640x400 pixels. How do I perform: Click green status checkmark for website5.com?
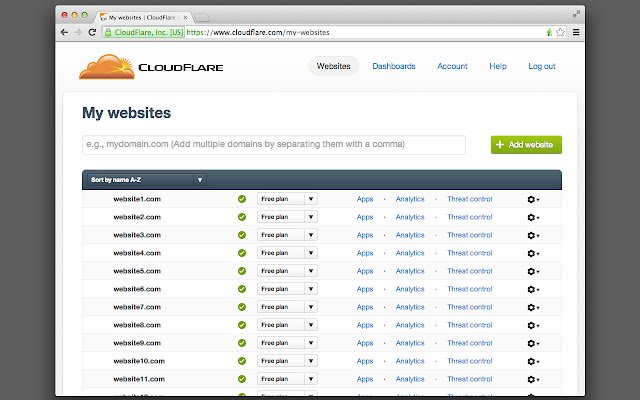click(242, 271)
